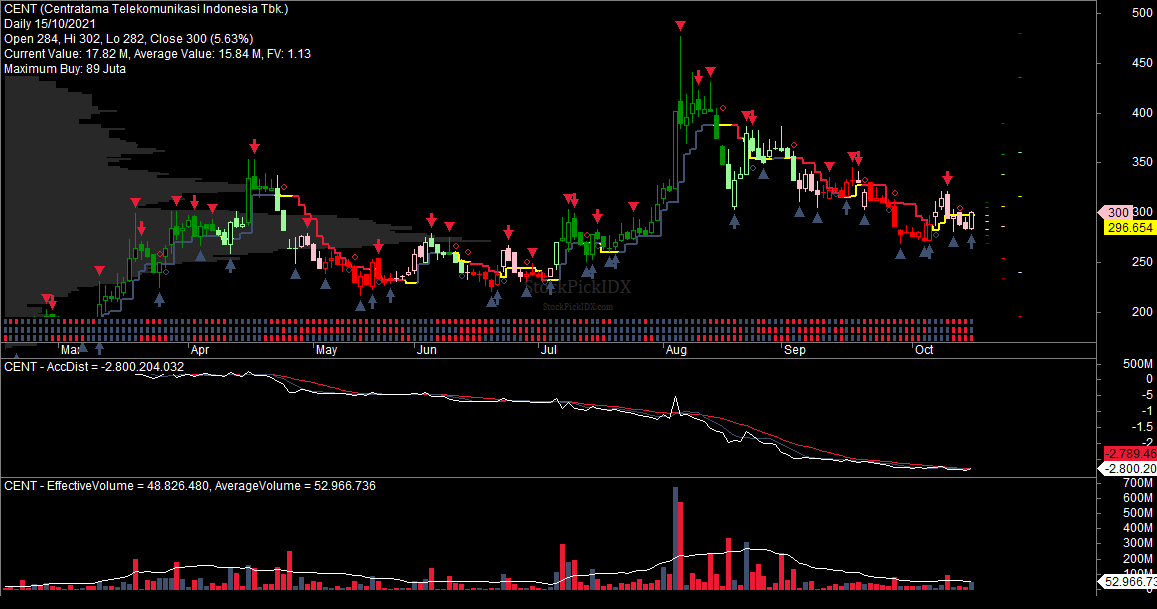Select the Sep month label on time axis

pyautogui.click(x=795, y=350)
